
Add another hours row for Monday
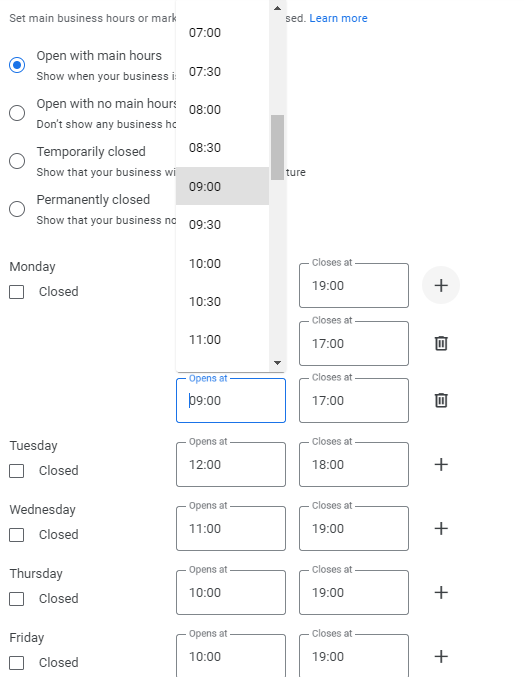pyautogui.click(x=441, y=285)
